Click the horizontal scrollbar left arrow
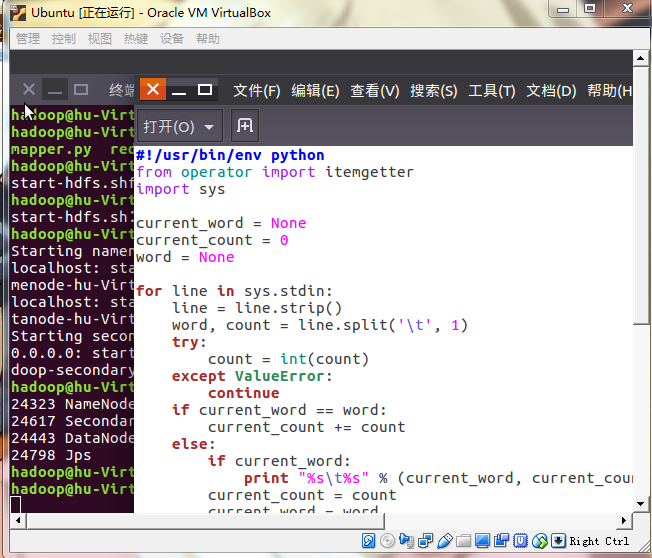The width and height of the screenshot is (652, 558). coord(18,520)
